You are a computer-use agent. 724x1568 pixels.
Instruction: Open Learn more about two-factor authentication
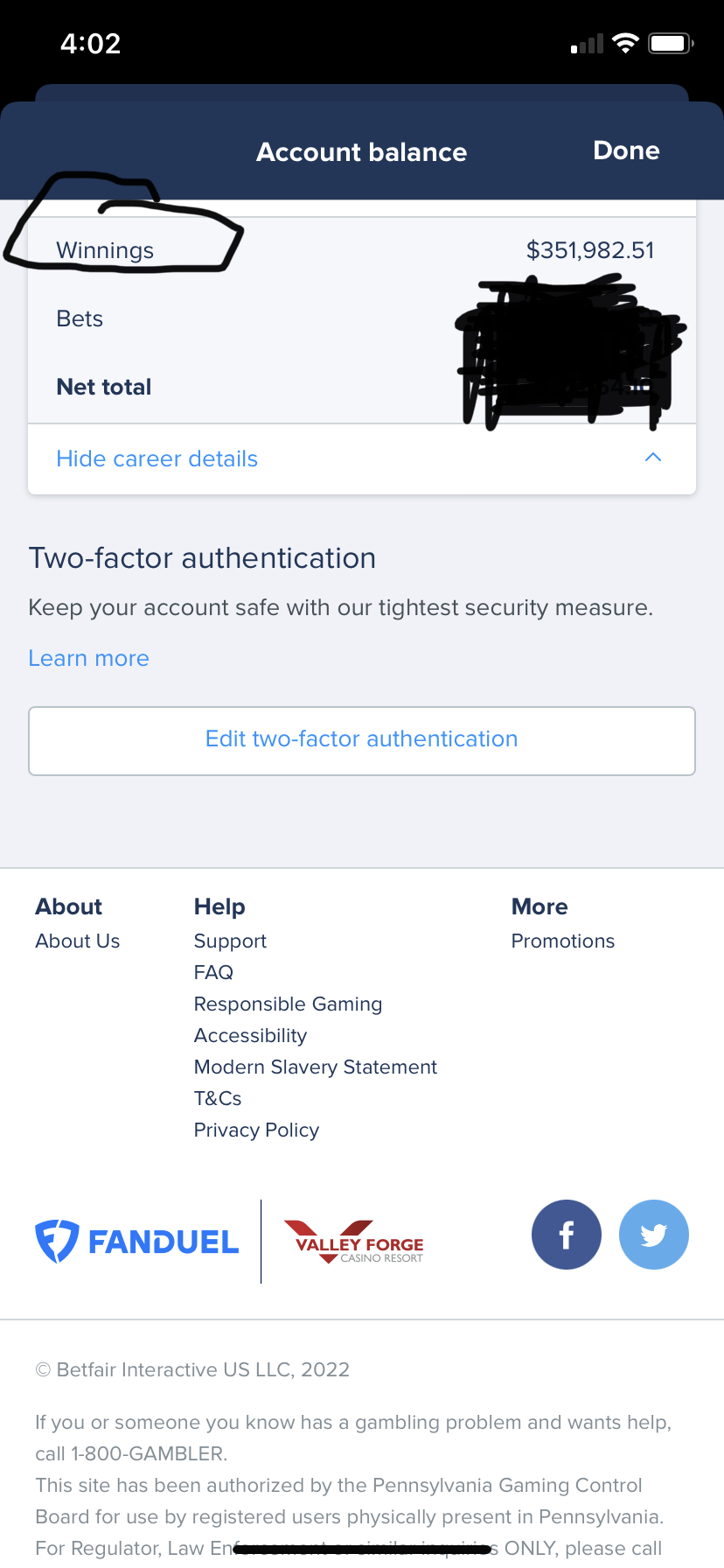point(89,658)
